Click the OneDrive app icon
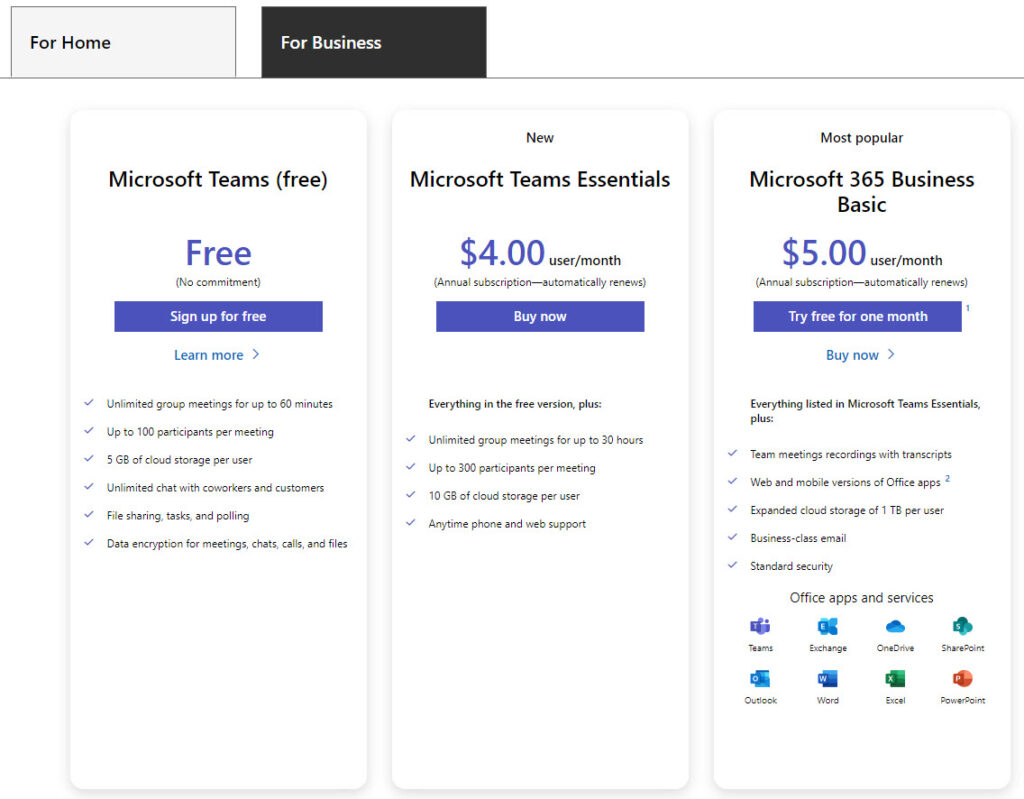 coord(895,627)
